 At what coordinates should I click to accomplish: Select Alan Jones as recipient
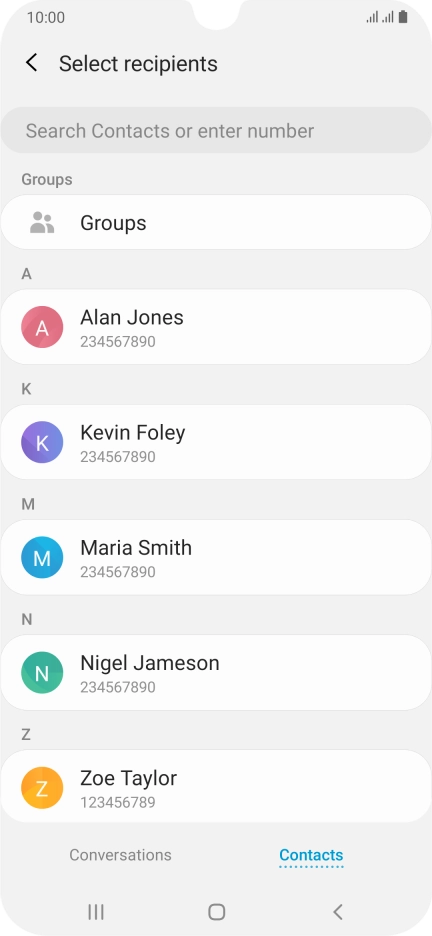[x=216, y=327]
